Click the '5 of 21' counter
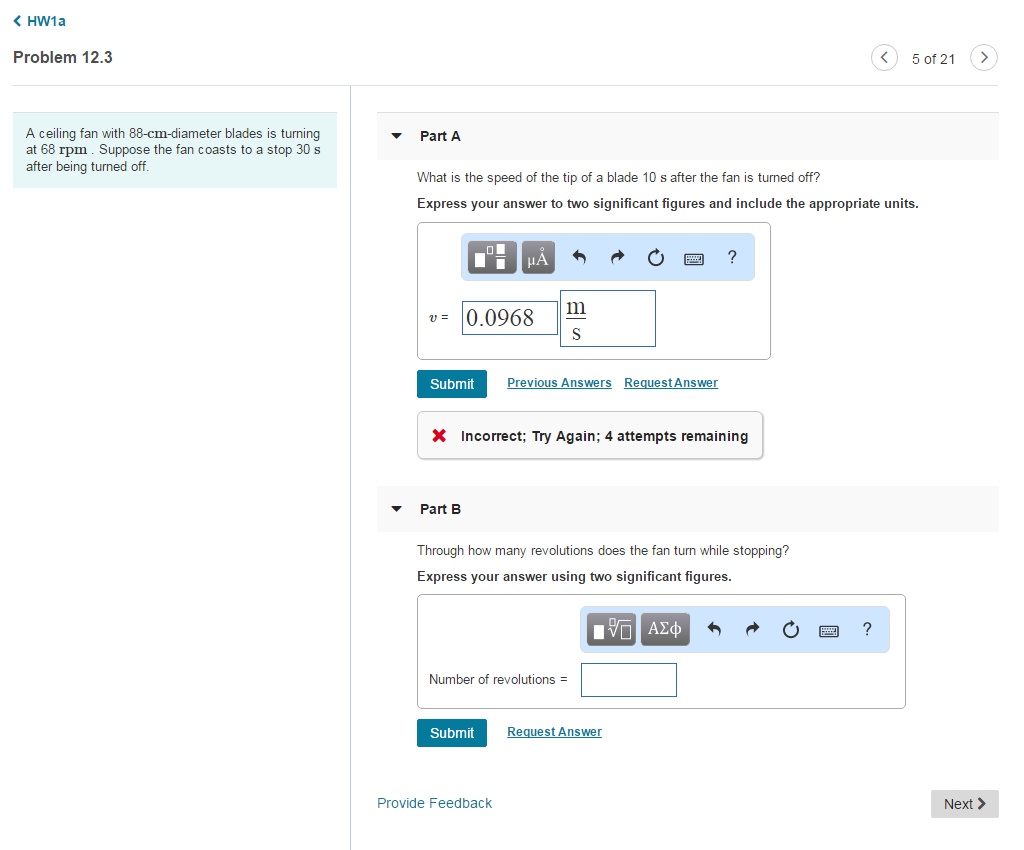This screenshot has width=1024, height=850. 933,59
